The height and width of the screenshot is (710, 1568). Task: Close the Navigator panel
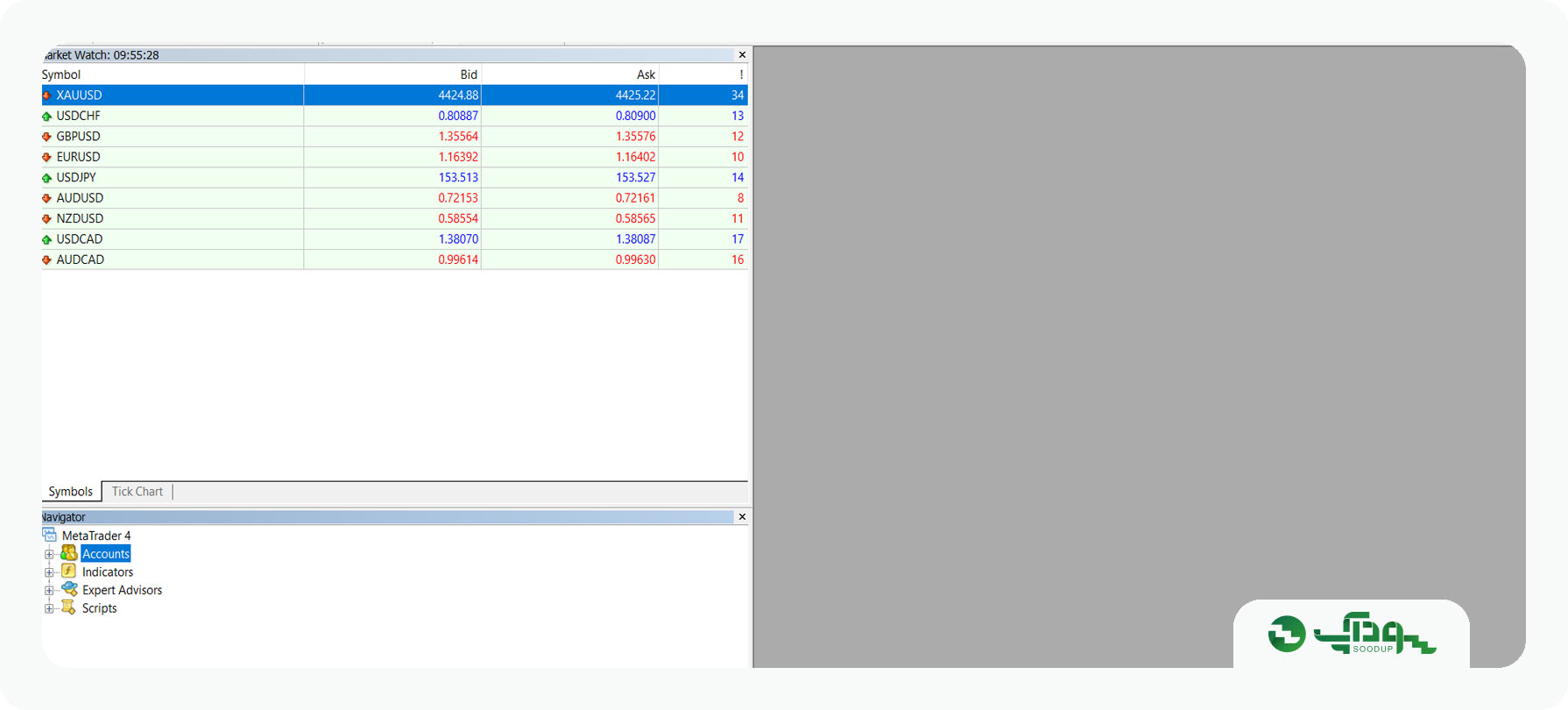[x=742, y=517]
